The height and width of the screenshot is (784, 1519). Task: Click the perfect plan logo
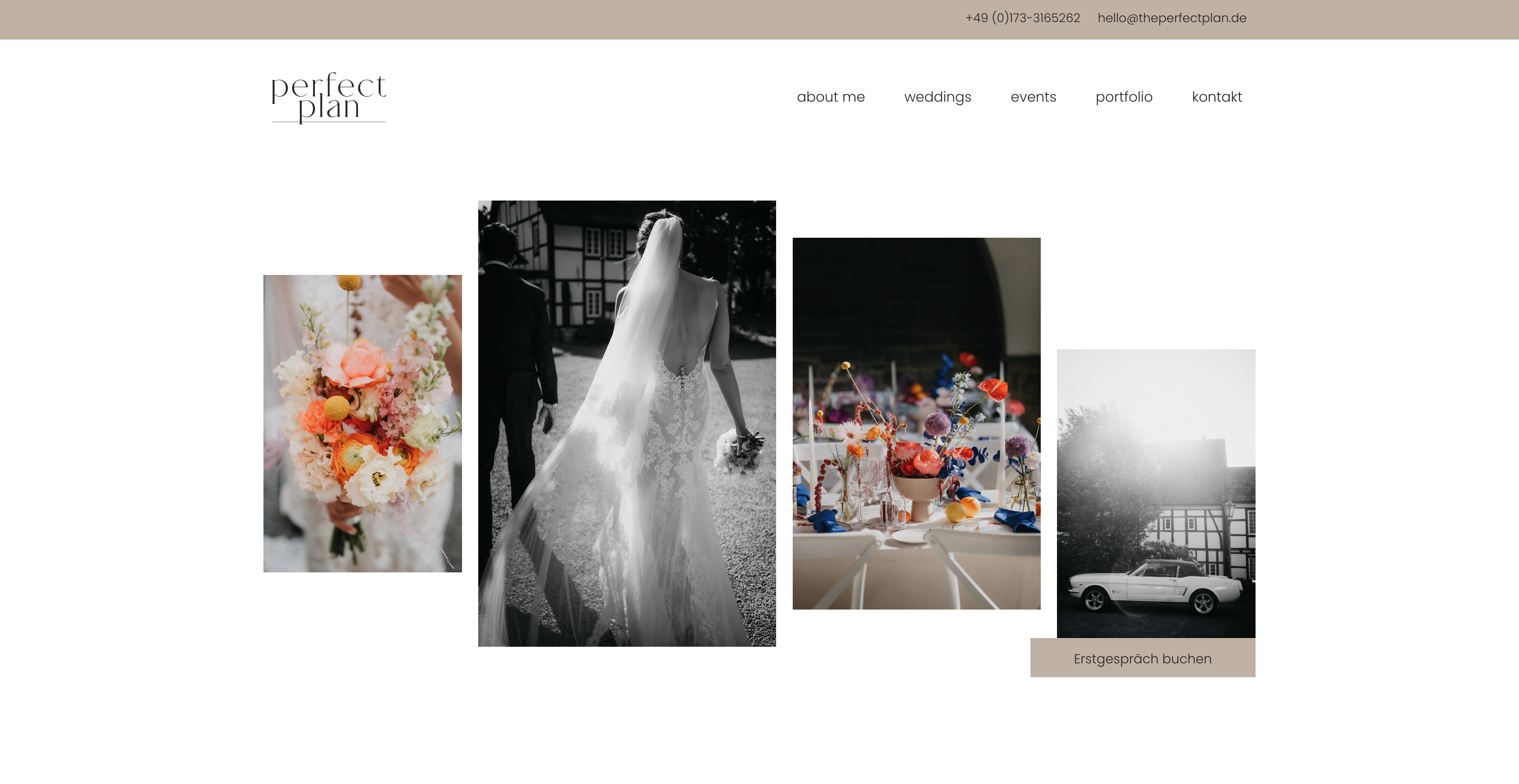(x=328, y=97)
